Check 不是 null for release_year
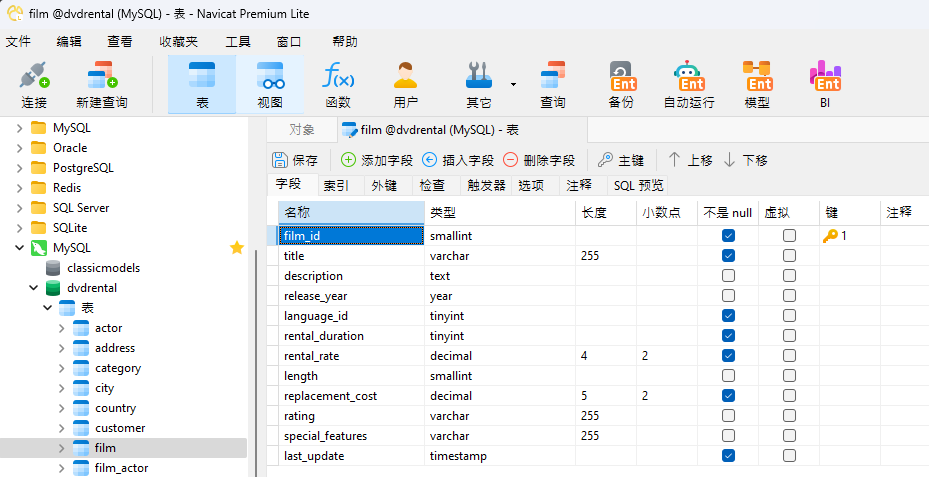The height and width of the screenshot is (477, 929). [x=729, y=296]
